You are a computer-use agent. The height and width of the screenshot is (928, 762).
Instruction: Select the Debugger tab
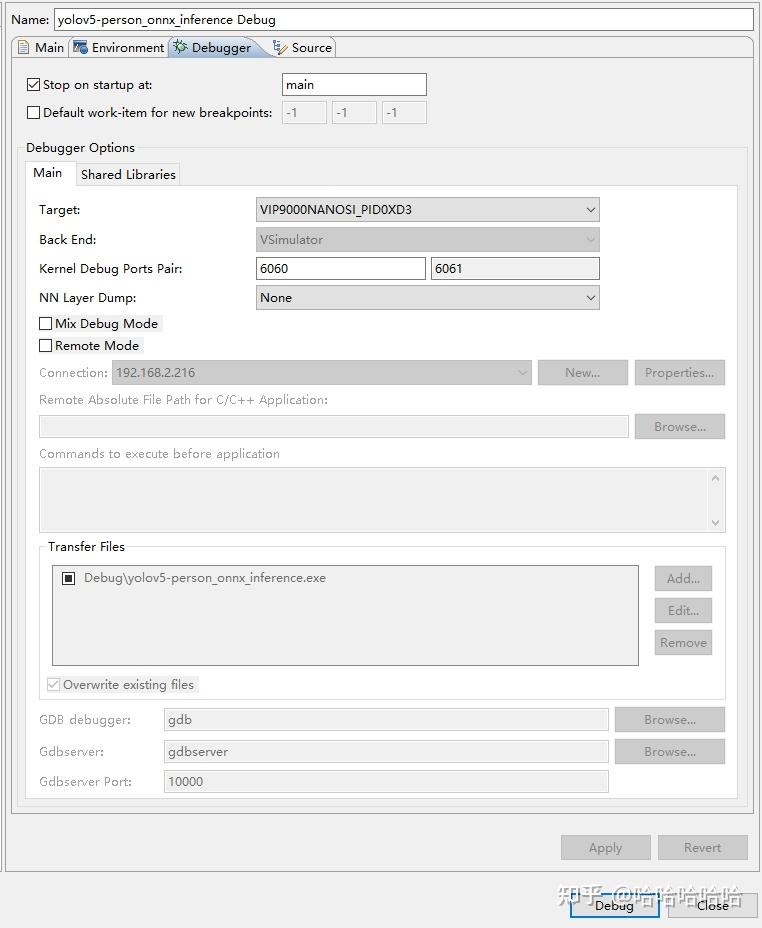click(213, 48)
